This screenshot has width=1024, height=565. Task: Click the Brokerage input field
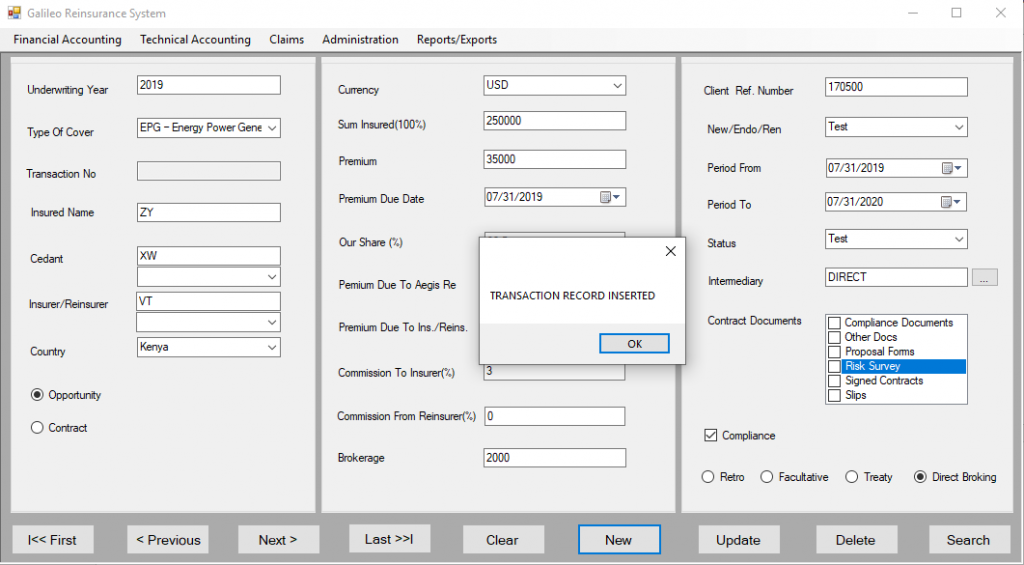554,458
